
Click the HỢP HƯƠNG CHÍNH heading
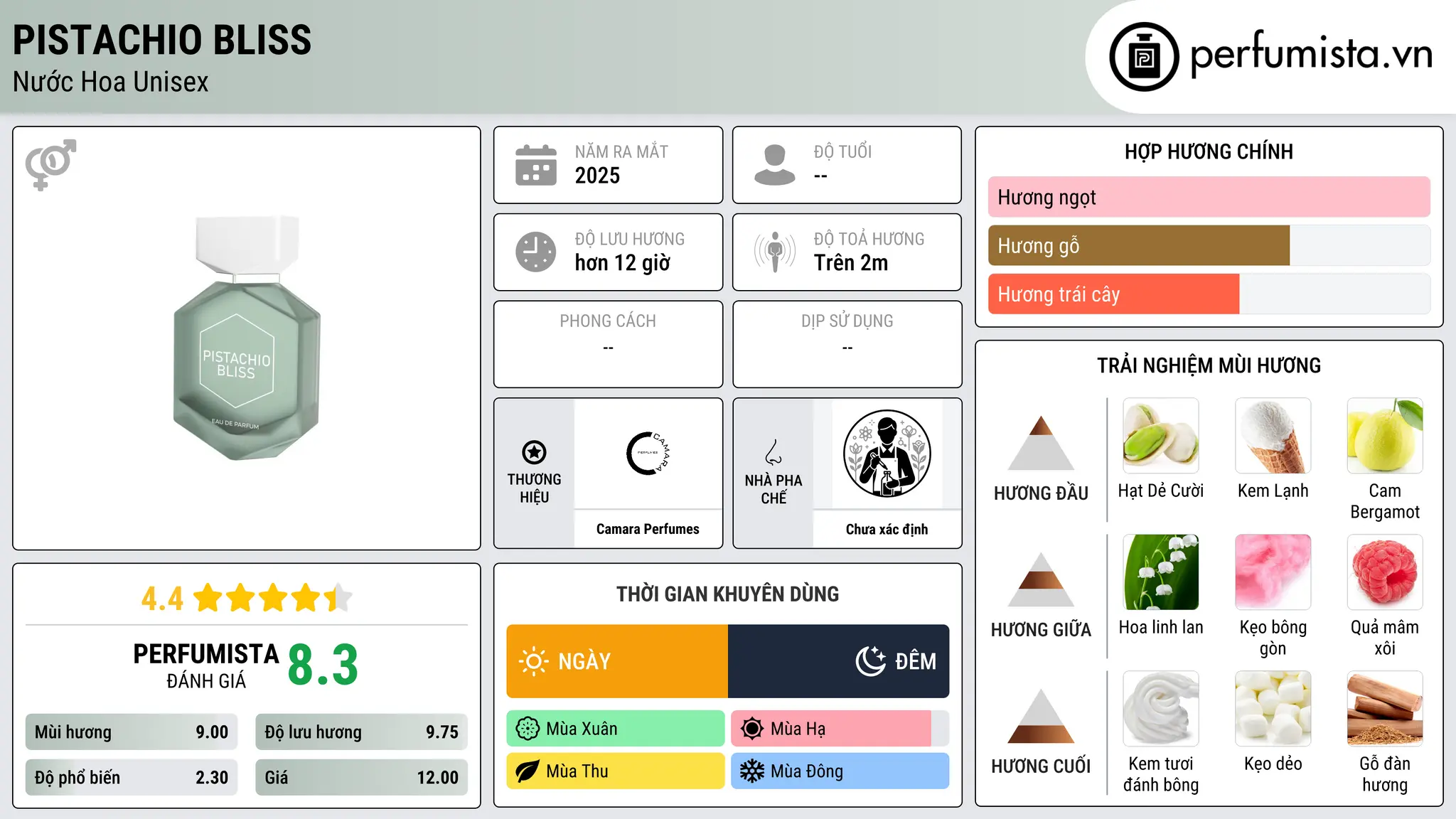tap(1209, 151)
